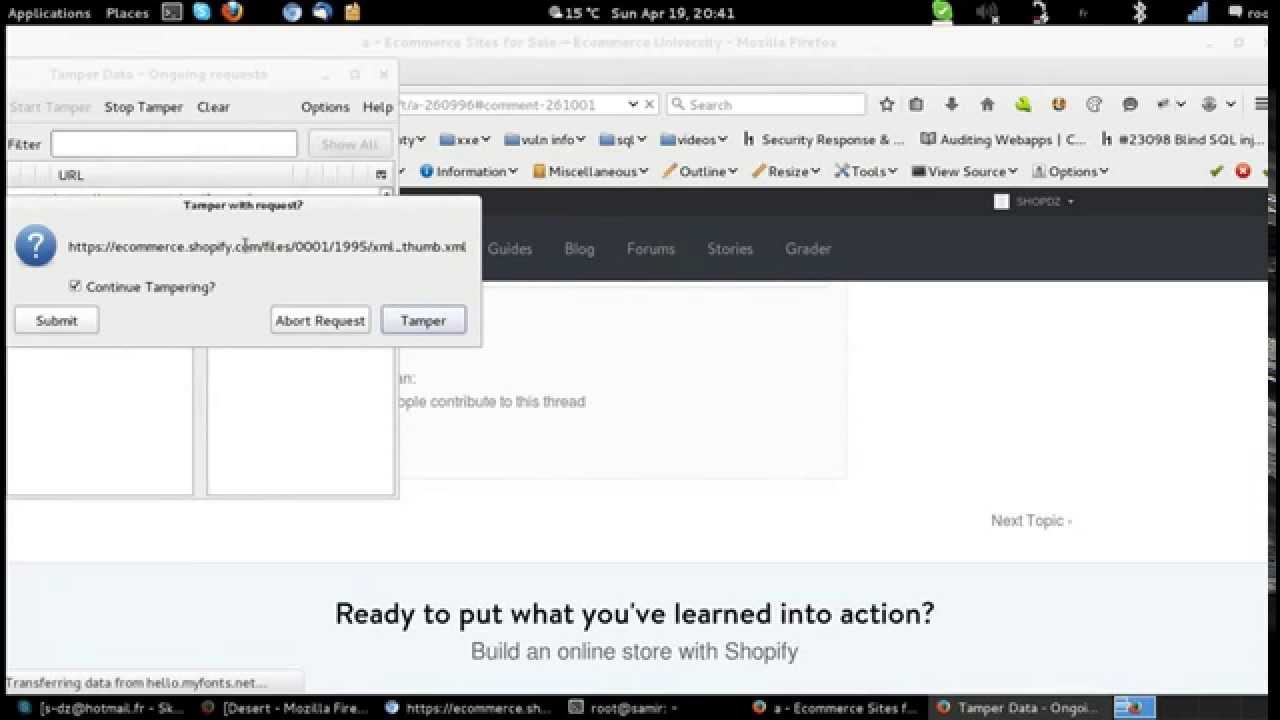Screen dimensions: 1280x720
Task: Bookmark this page with the star icon
Action: (887, 104)
